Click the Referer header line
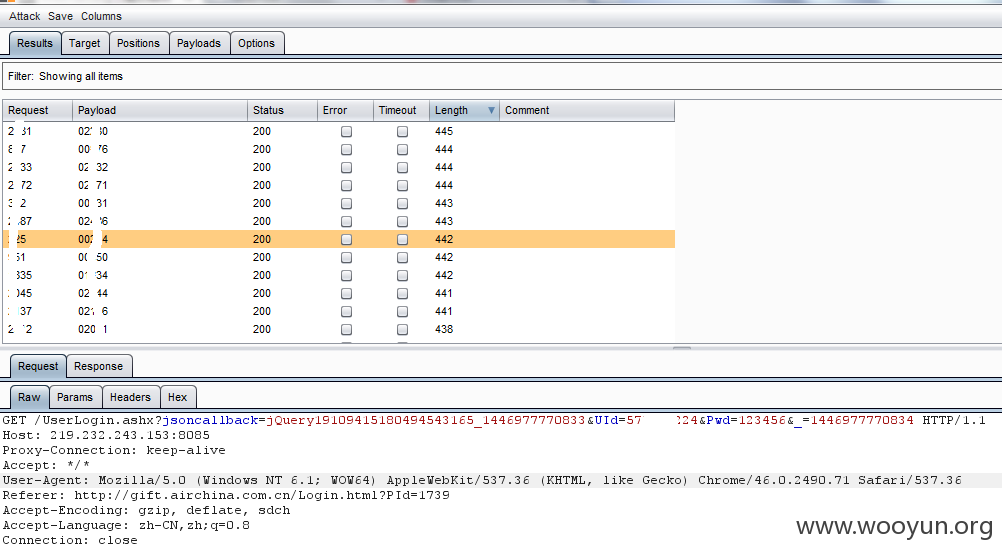1002x555 pixels. click(x=226, y=496)
